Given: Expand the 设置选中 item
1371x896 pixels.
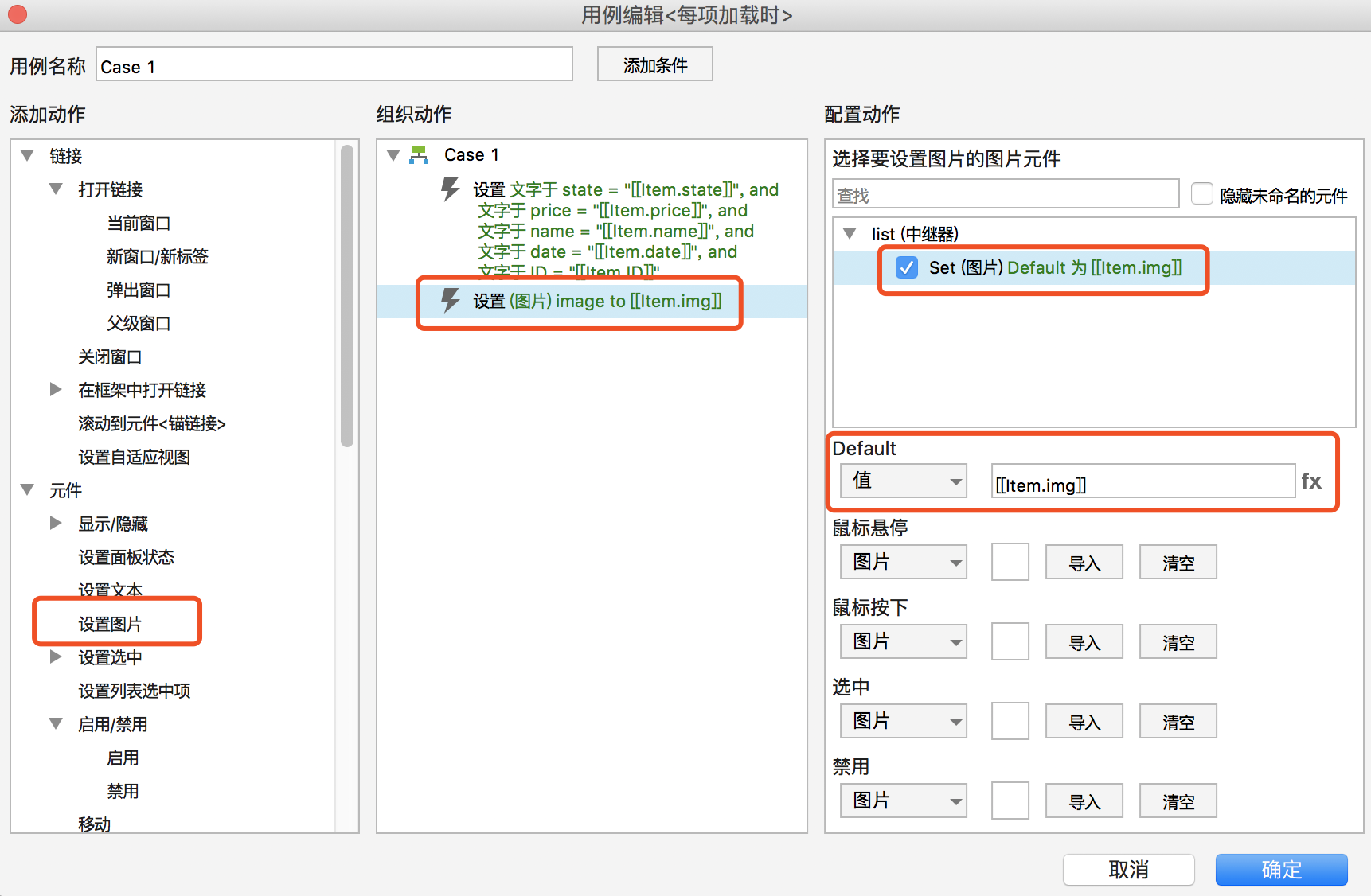Looking at the screenshot, I should point(56,656).
